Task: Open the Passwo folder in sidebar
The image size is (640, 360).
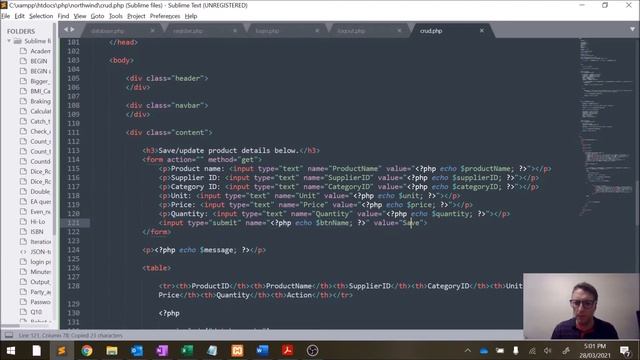Action: [40, 302]
